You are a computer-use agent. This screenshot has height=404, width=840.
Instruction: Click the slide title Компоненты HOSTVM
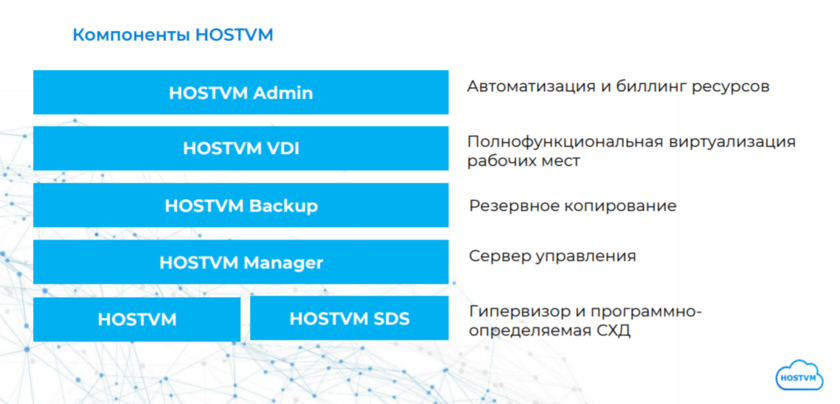click(172, 35)
